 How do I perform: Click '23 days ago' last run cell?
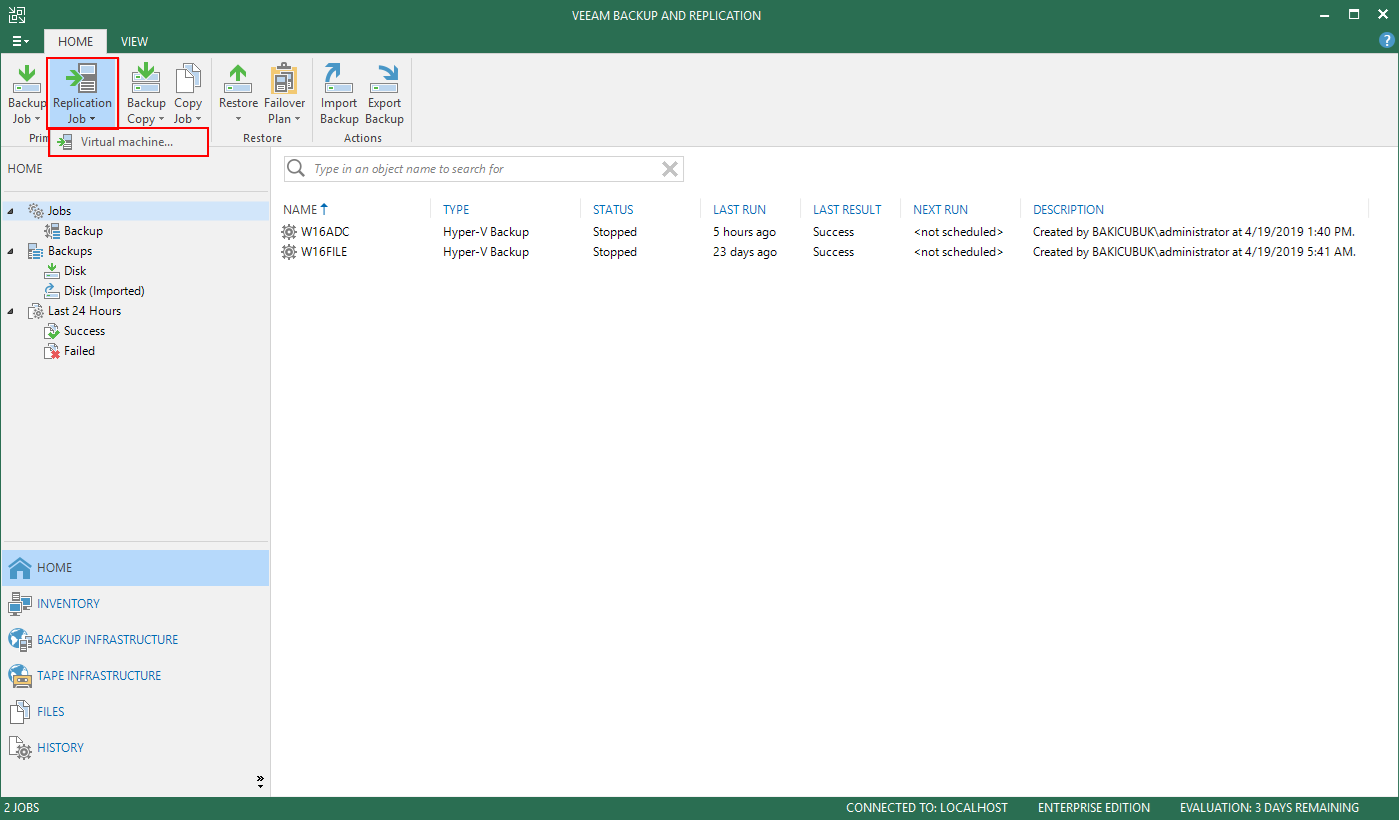(x=745, y=252)
